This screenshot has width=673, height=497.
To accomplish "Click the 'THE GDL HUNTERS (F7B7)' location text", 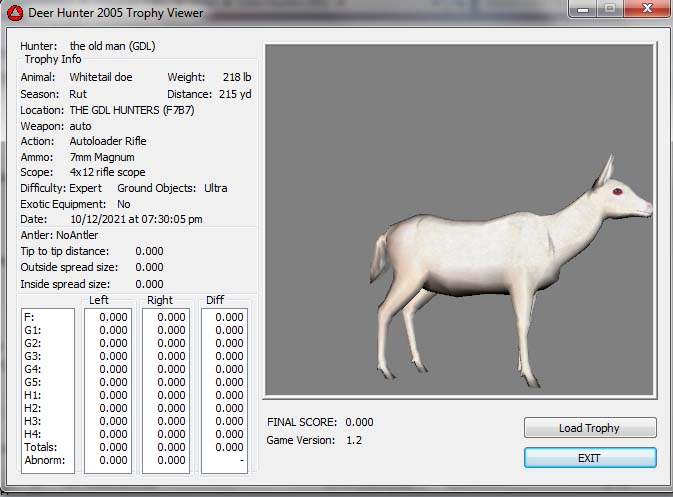I will tap(131, 110).
